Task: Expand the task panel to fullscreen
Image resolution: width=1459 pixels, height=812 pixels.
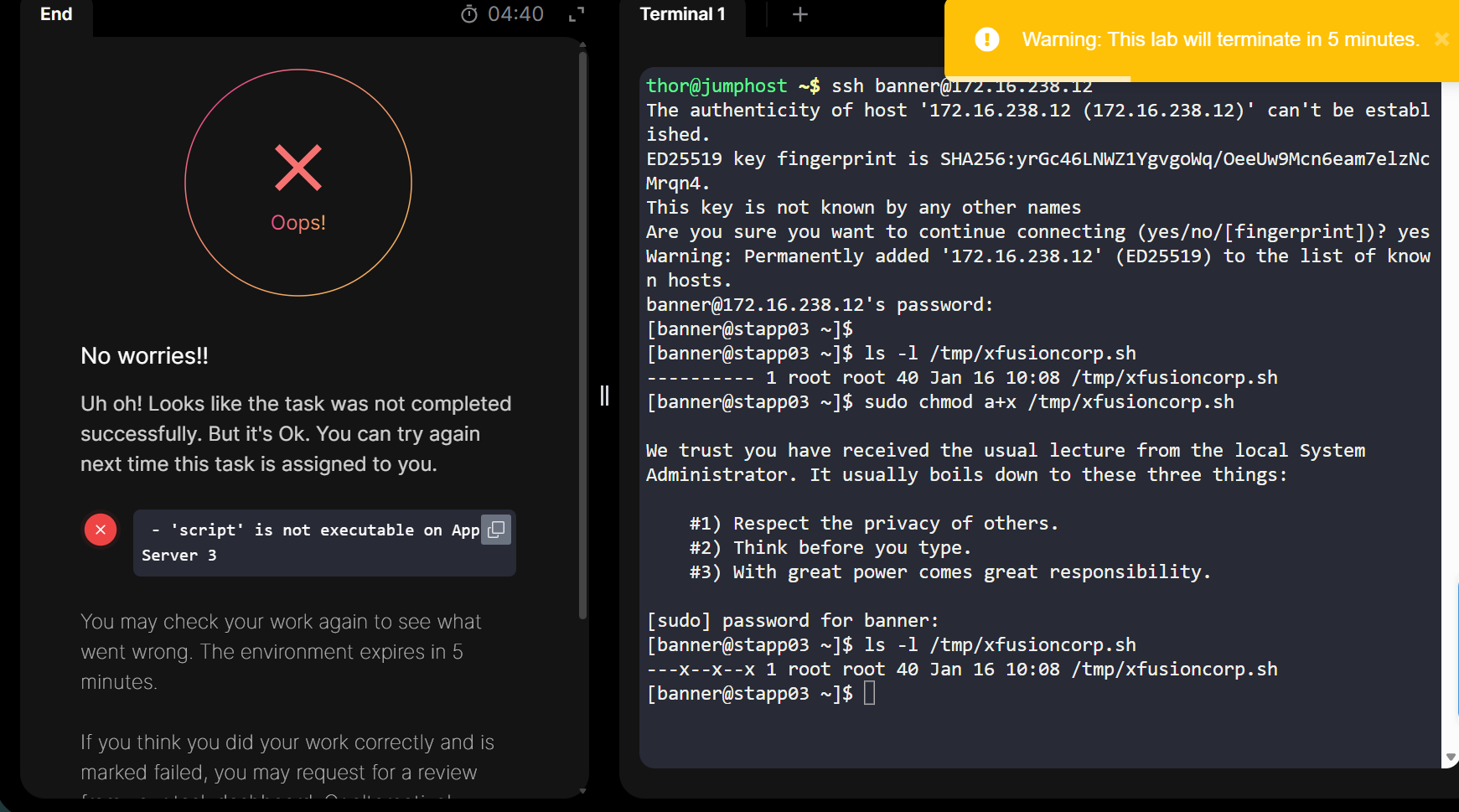Action: pos(577,14)
